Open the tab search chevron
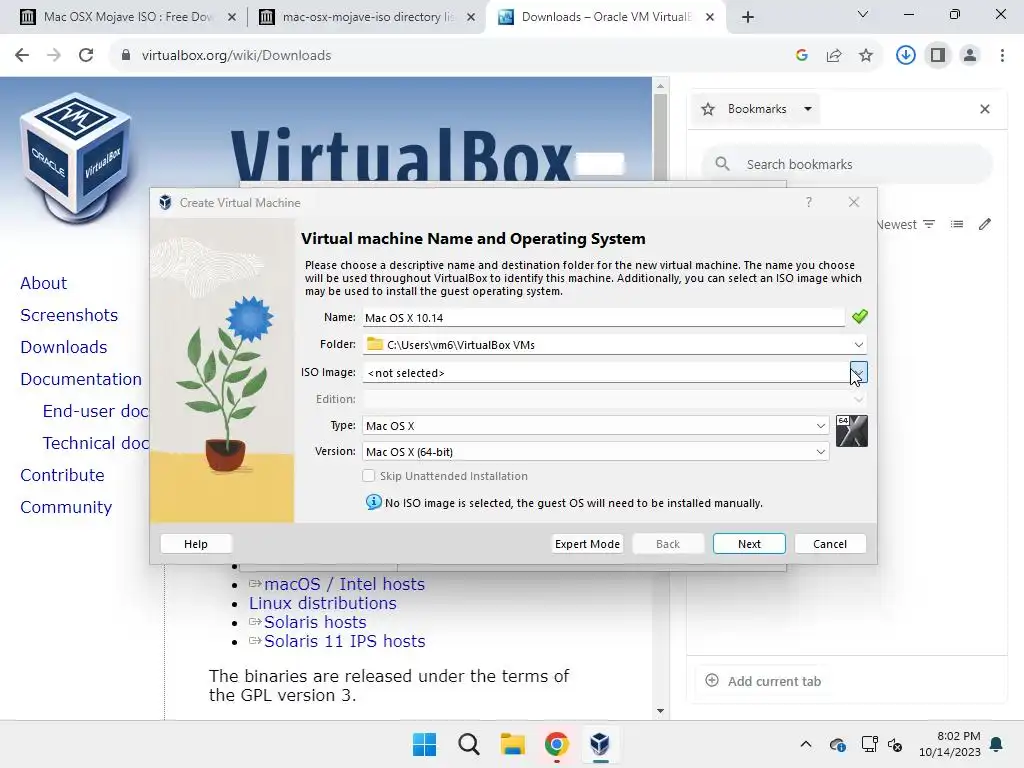This screenshot has width=1024, height=768. (863, 14)
